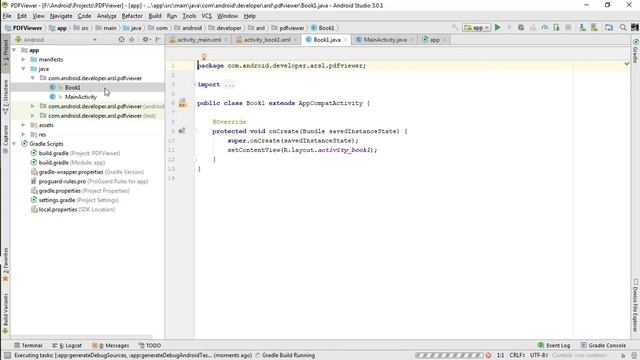Switch to activity_book1.xml tab
640x360 pixels.
point(267,40)
